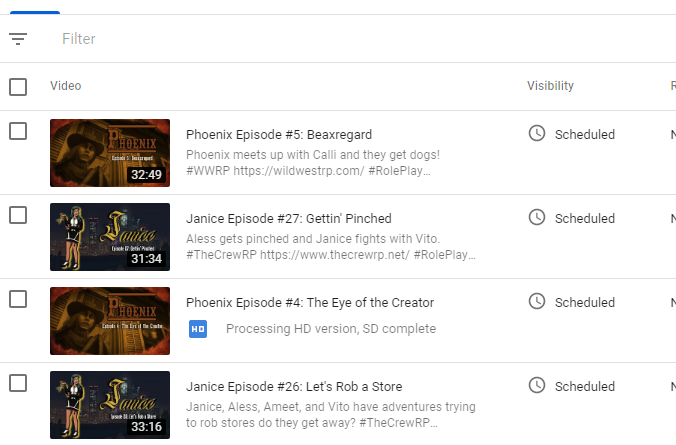
Task: Click the scheduled clock icon for Phoenix Episode #4
Action: click(537, 301)
